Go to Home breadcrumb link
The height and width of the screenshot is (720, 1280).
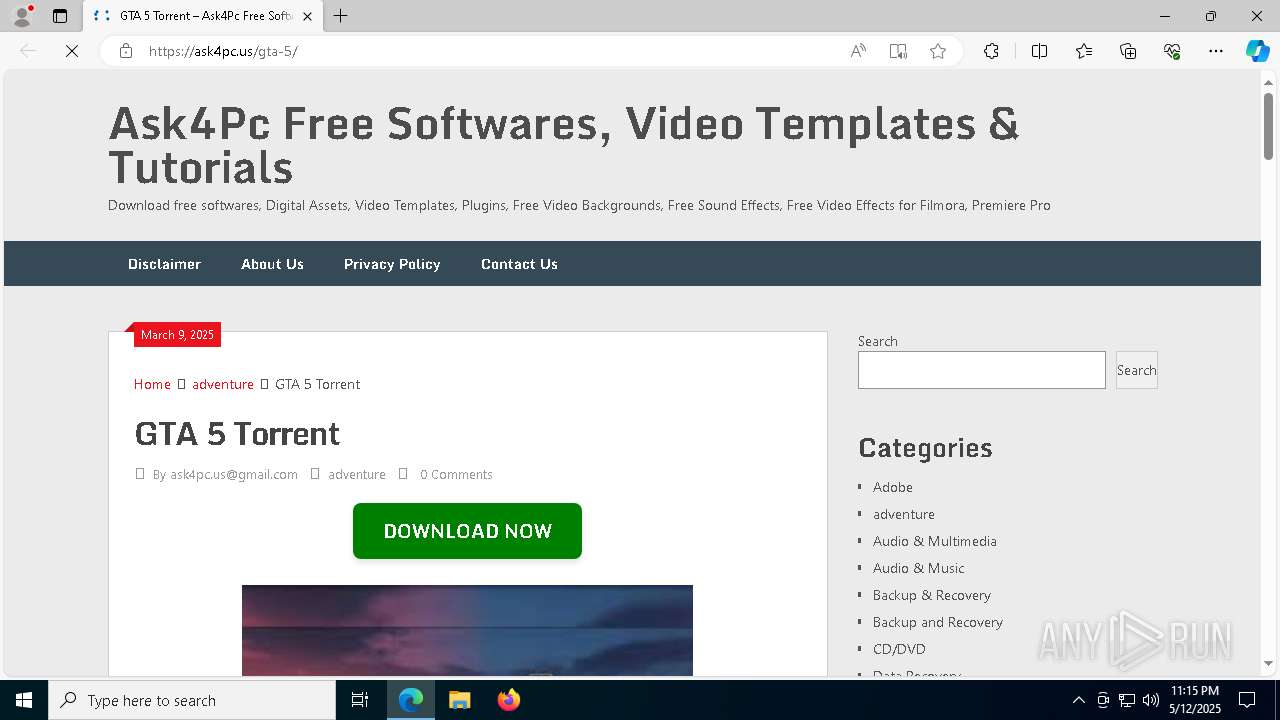point(152,384)
